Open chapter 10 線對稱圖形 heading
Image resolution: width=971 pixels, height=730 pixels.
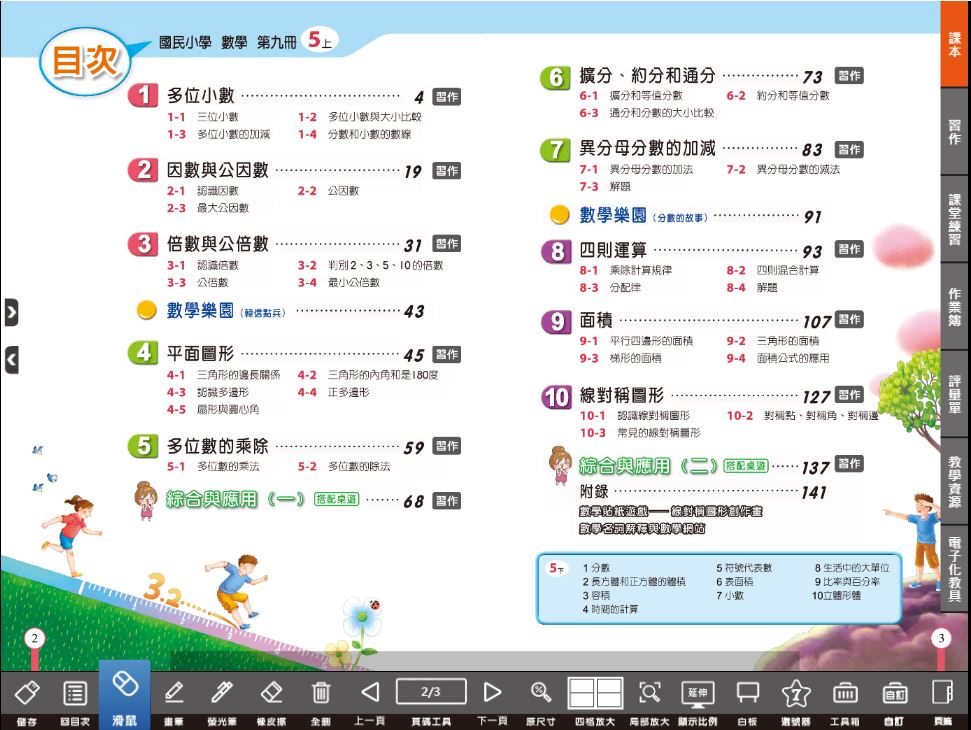click(x=622, y=395)
